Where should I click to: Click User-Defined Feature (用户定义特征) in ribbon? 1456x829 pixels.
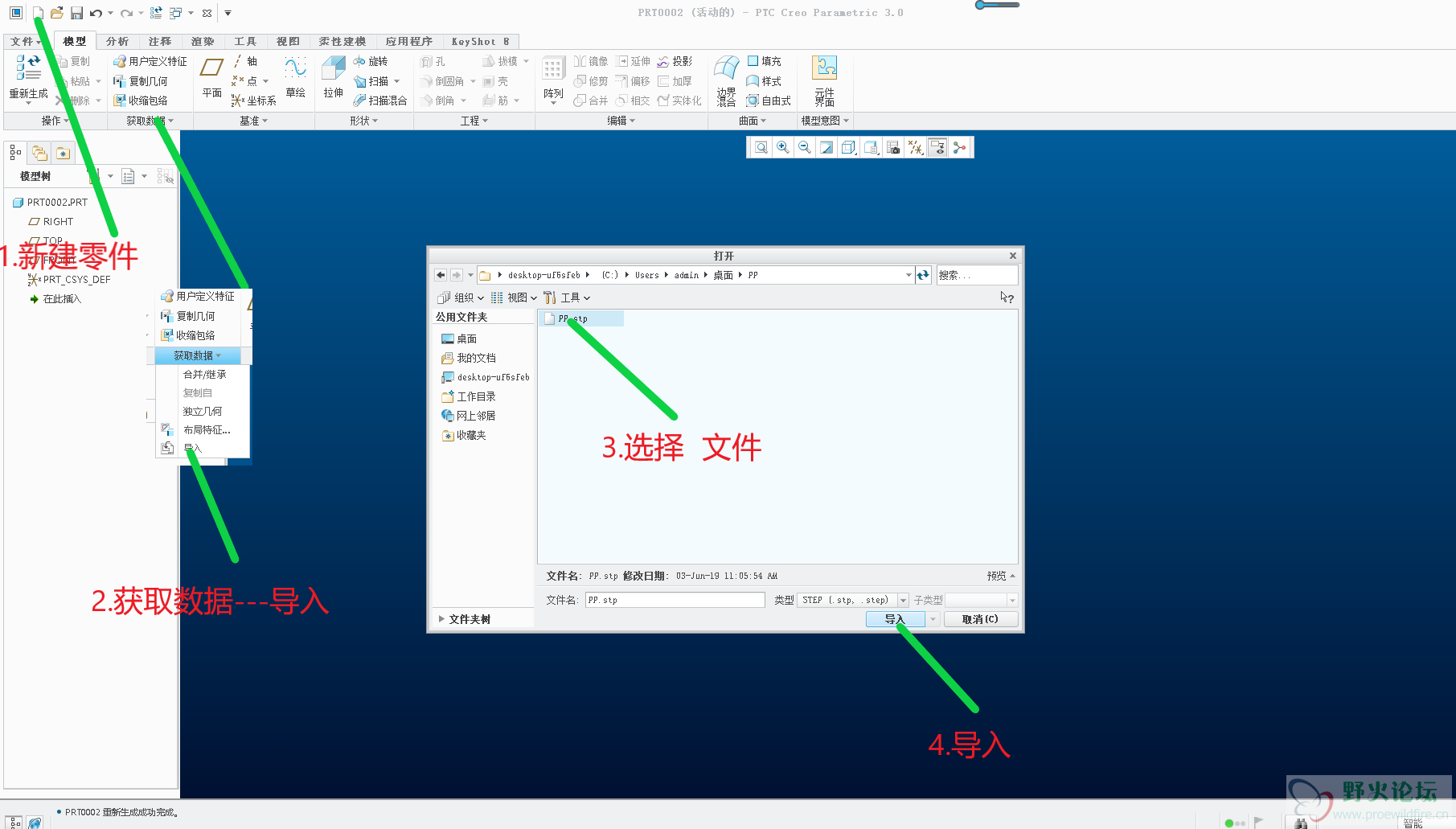pos(150,61)
